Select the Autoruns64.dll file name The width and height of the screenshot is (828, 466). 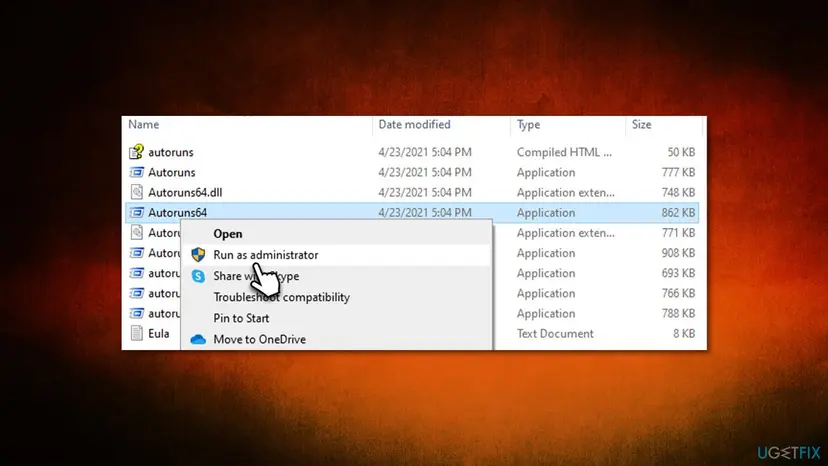[x=185, y=192]
